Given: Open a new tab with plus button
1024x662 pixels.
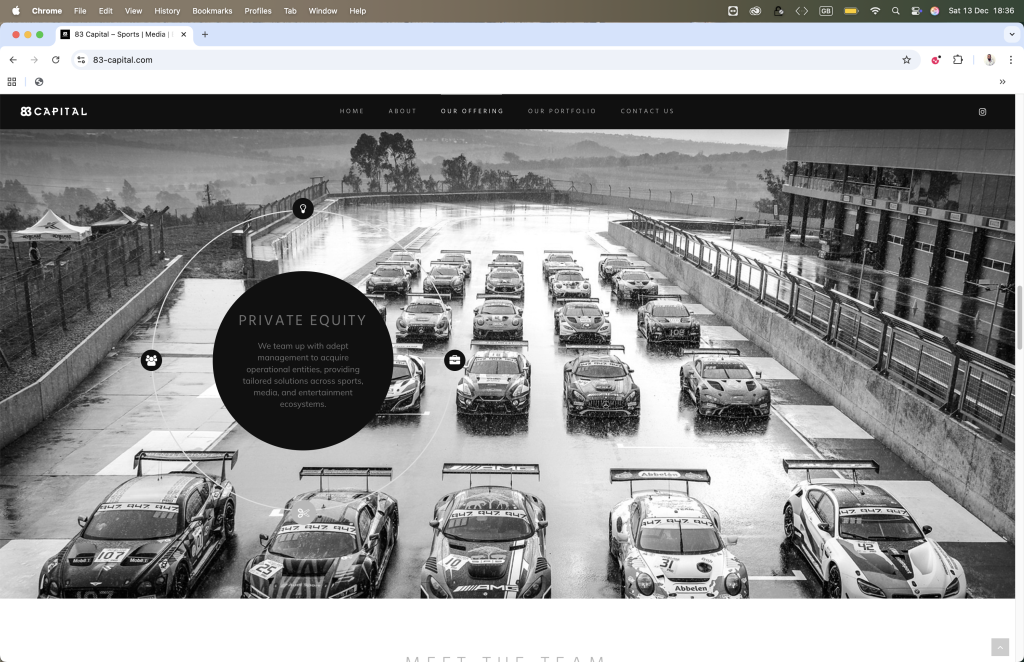Looking at the screenshot, I should pos(205,34).
